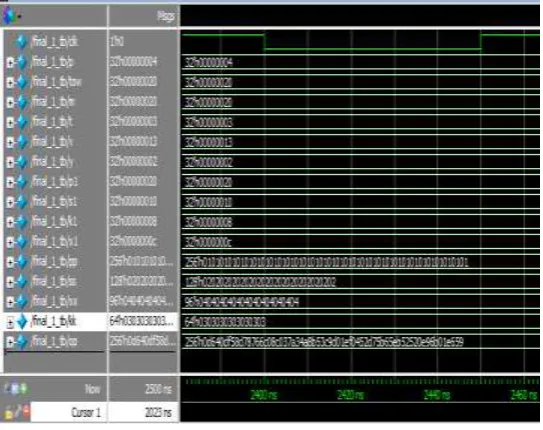The image size is (543, 430).
Task: Click the 2420 ns timeline marker
Action: click(x=350, y=394)
